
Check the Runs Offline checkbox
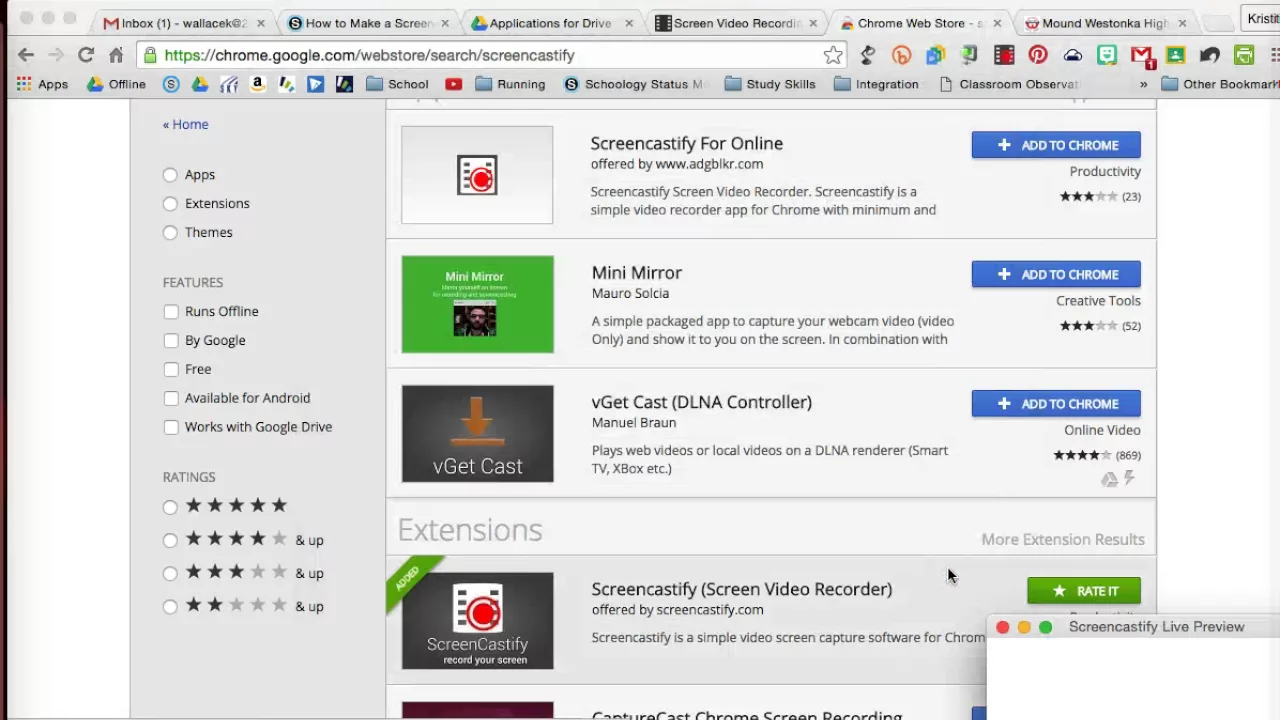click(171, 312)
